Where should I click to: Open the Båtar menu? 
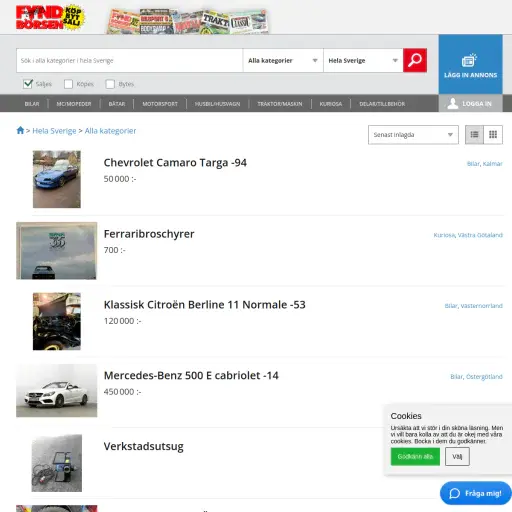coord(117,104)
